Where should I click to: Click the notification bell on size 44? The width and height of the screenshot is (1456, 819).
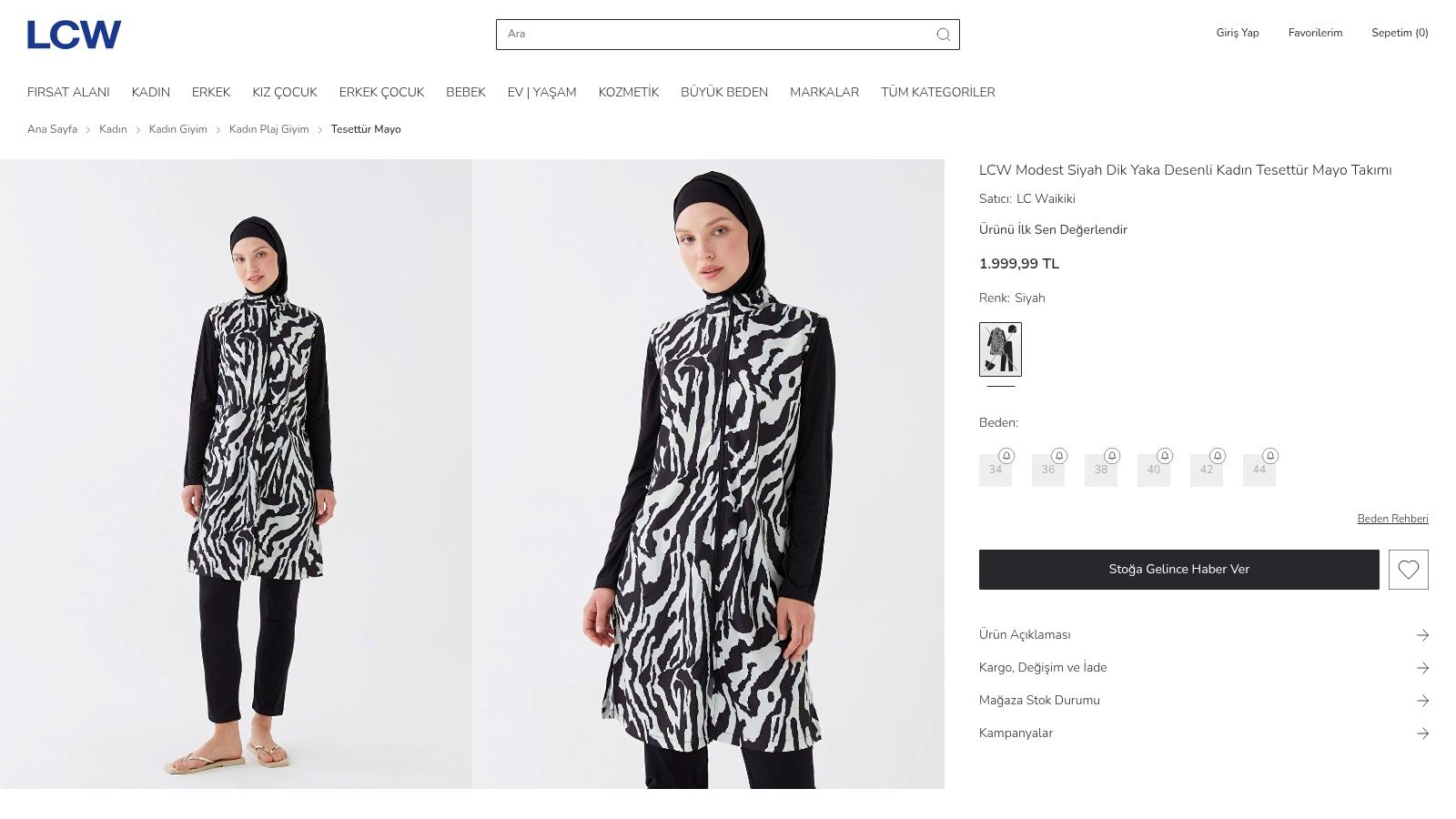[1270, 456]
